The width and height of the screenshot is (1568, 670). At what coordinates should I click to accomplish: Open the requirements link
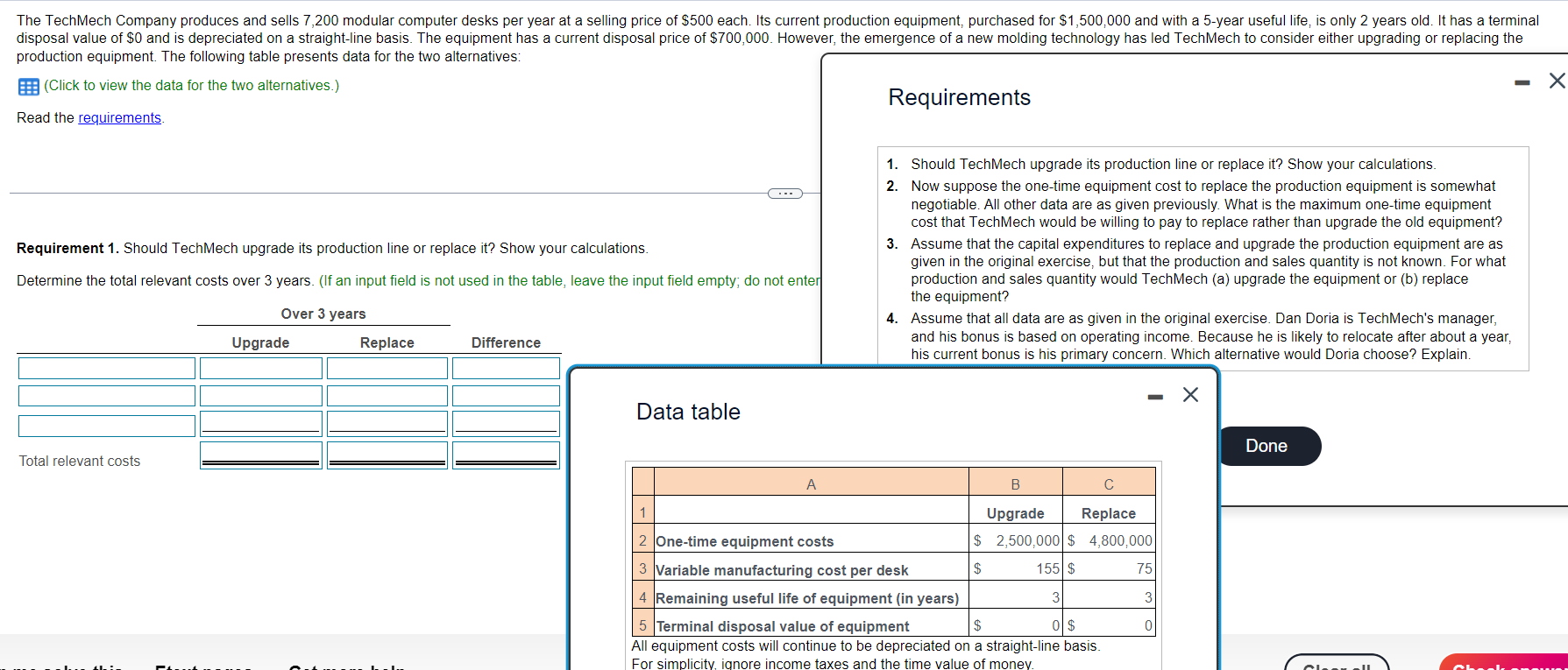tap(119, 118)
